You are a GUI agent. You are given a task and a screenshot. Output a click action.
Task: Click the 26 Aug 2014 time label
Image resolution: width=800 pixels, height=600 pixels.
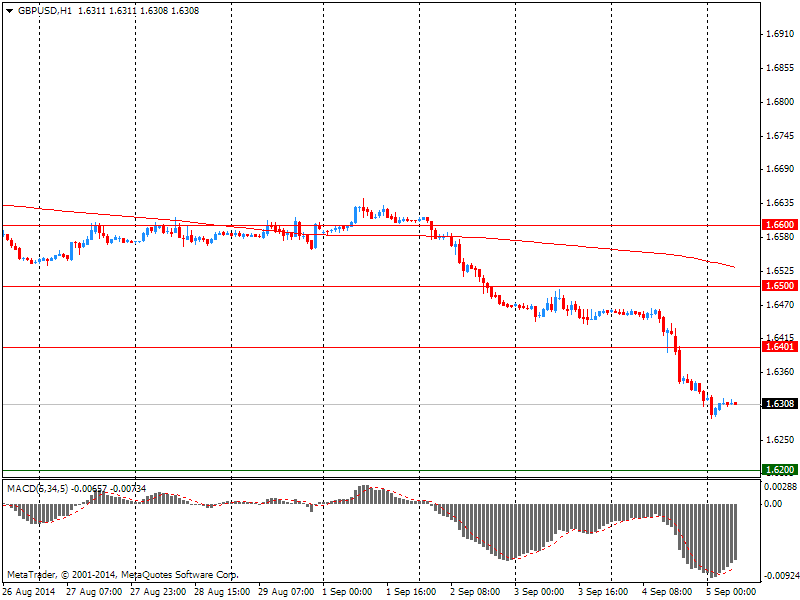tap(29, 592)
